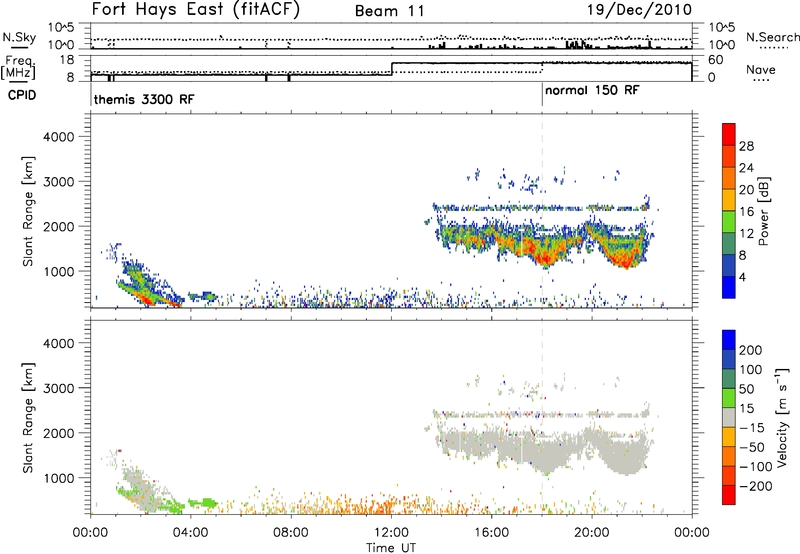The image size is (800, 554).
Task: Click the '08:00' time axis tick label
Action: [291, 533]
